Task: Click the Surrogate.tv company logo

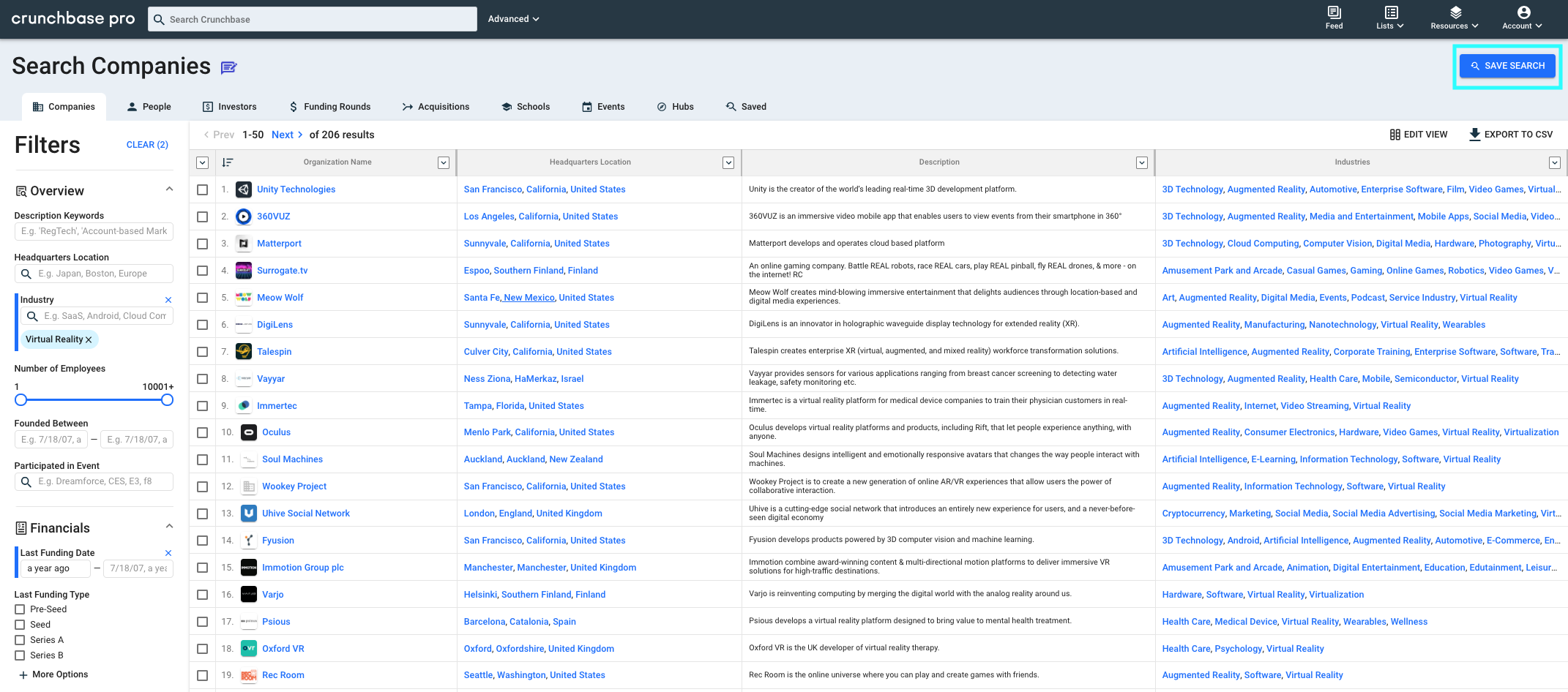Action: (244, 271)
